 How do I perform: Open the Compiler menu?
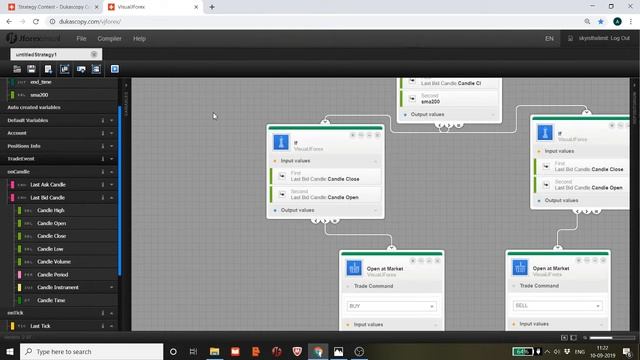tap(109, 38)
